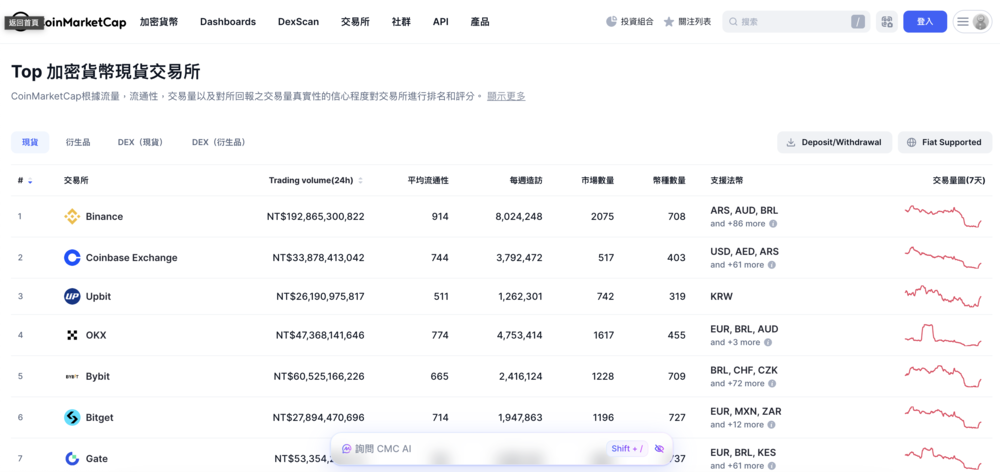Click Bybit 7-day volume chart
The height and width of the screenshot is (472, 1000).
coord(943,376)
